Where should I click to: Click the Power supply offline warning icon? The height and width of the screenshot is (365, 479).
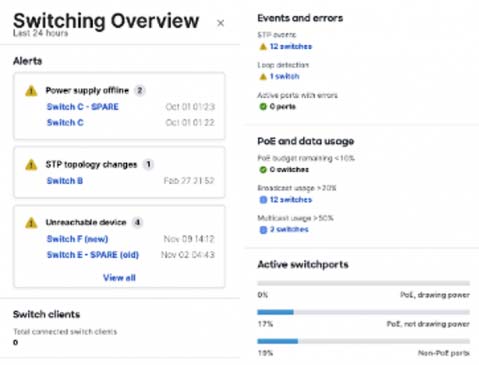coord(31,91)
